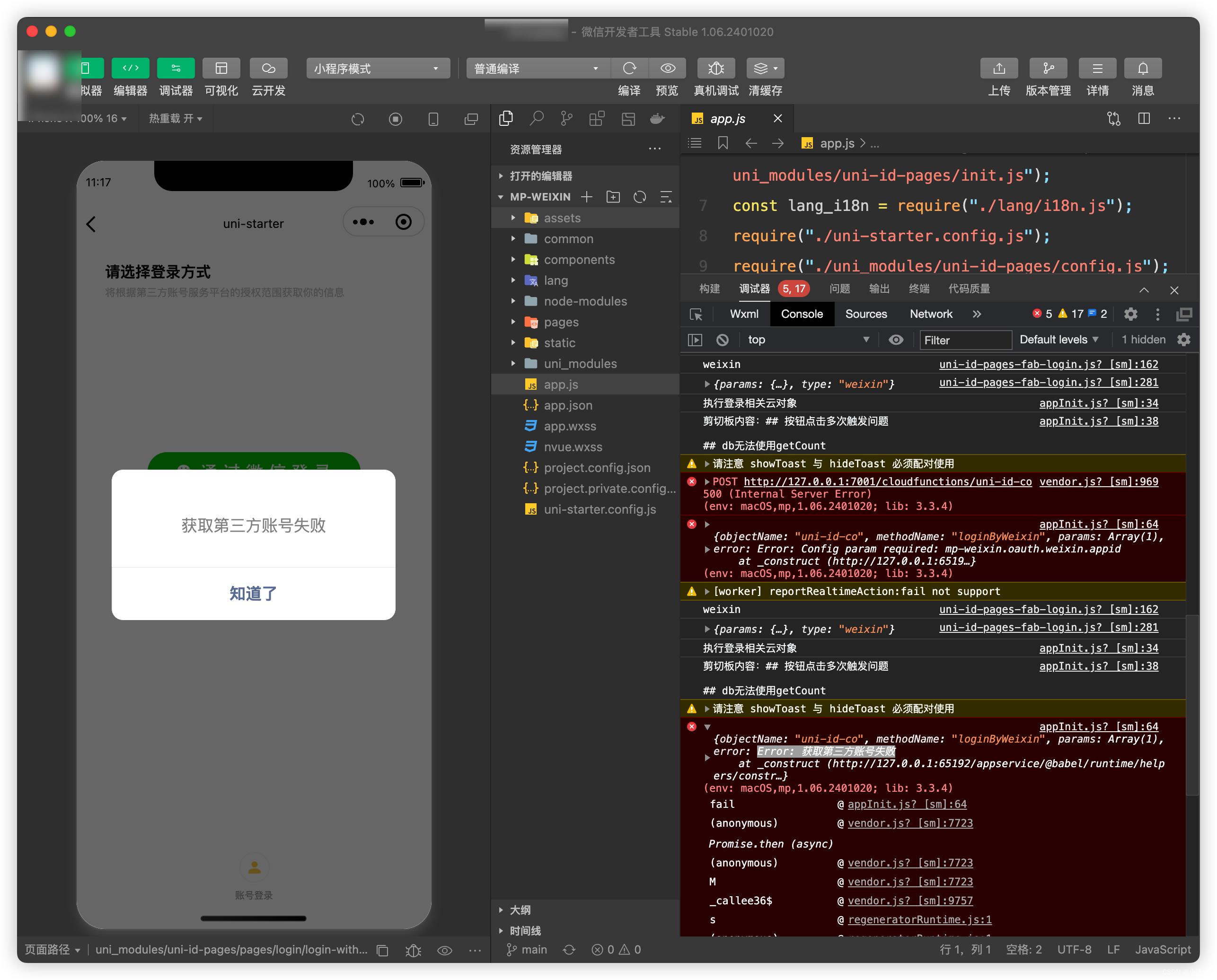Screen dimensions: 1217x980
Task: Expand the opened editors section
Action: (x=585, y=176)
